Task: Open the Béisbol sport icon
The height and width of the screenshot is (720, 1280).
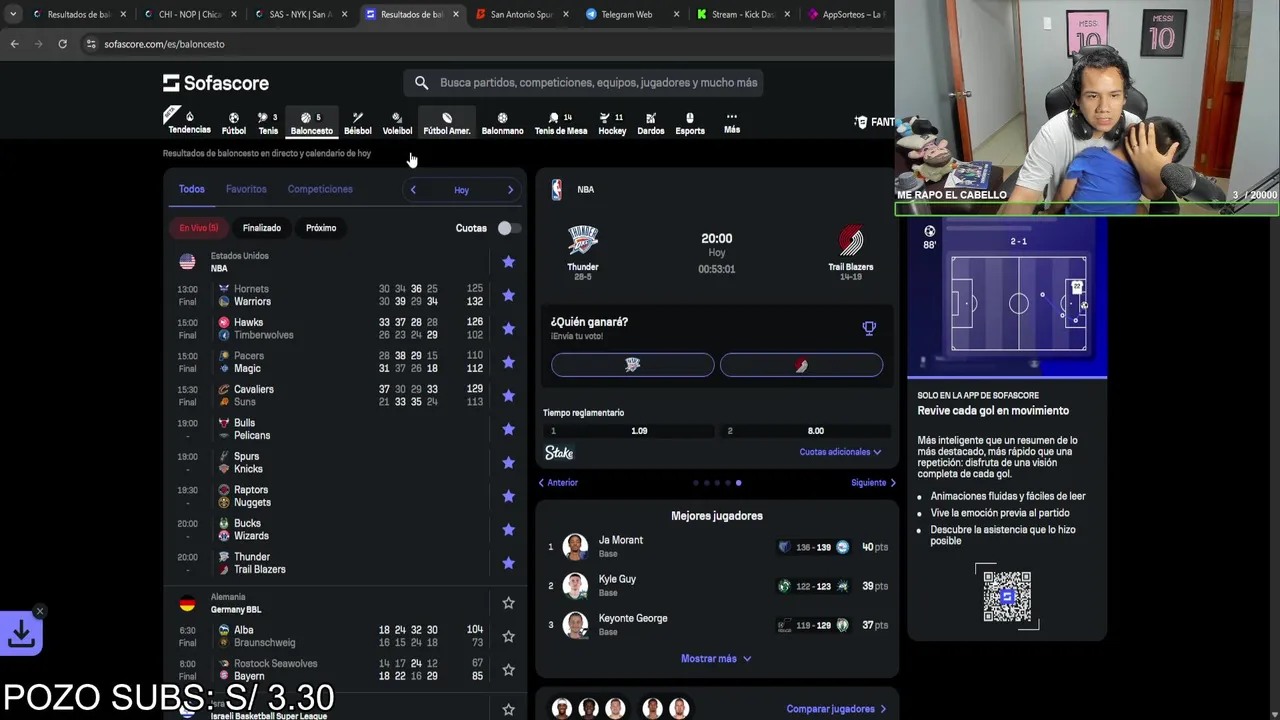Action: (x=357, y=123)
